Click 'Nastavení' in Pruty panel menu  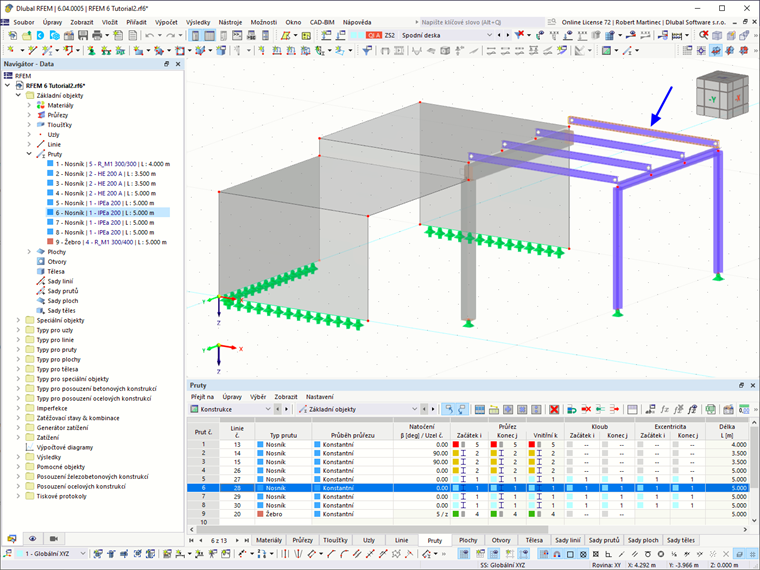coord(319,397)
